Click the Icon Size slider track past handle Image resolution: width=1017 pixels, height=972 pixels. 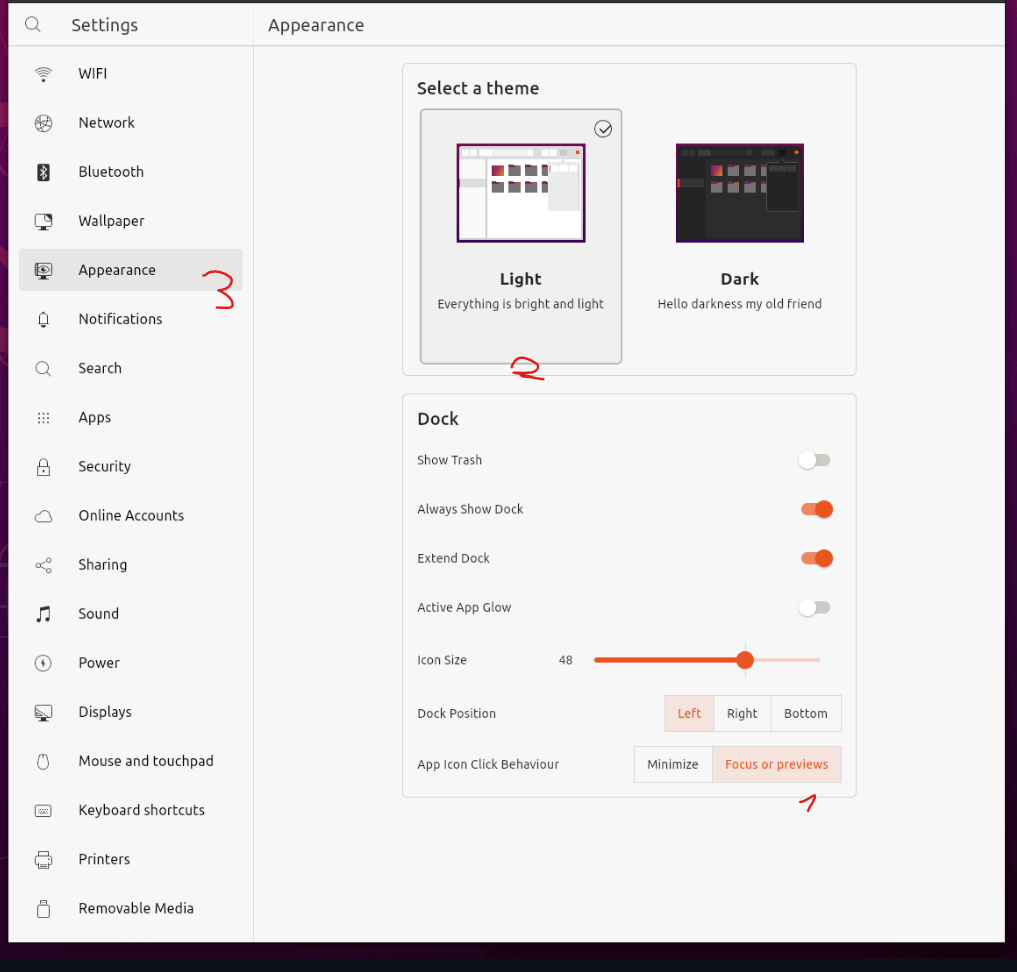(x=787, y=660)
